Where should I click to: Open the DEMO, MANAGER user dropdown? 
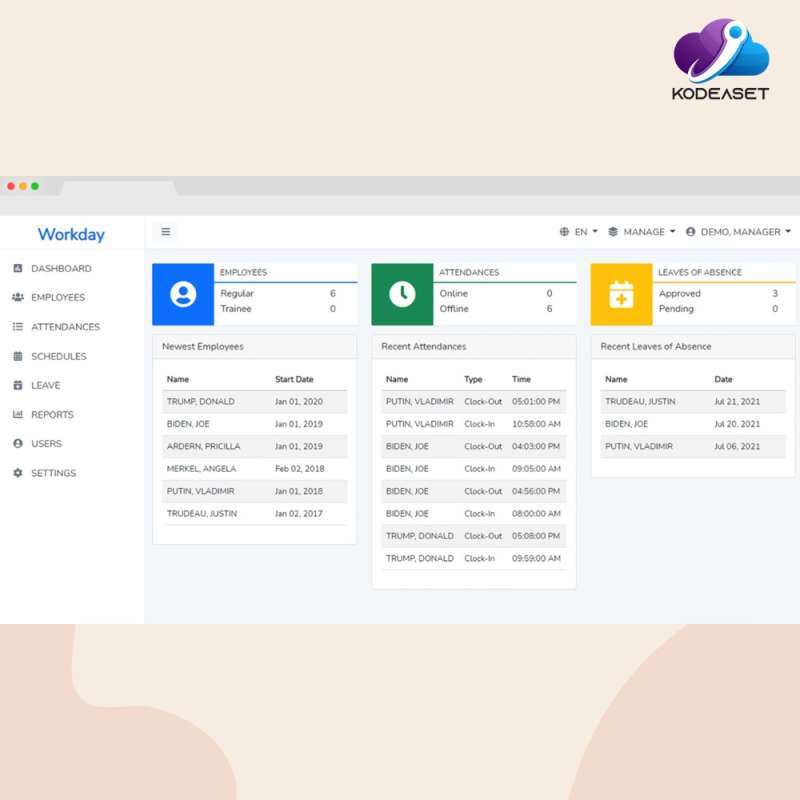[x=738, y=232]
